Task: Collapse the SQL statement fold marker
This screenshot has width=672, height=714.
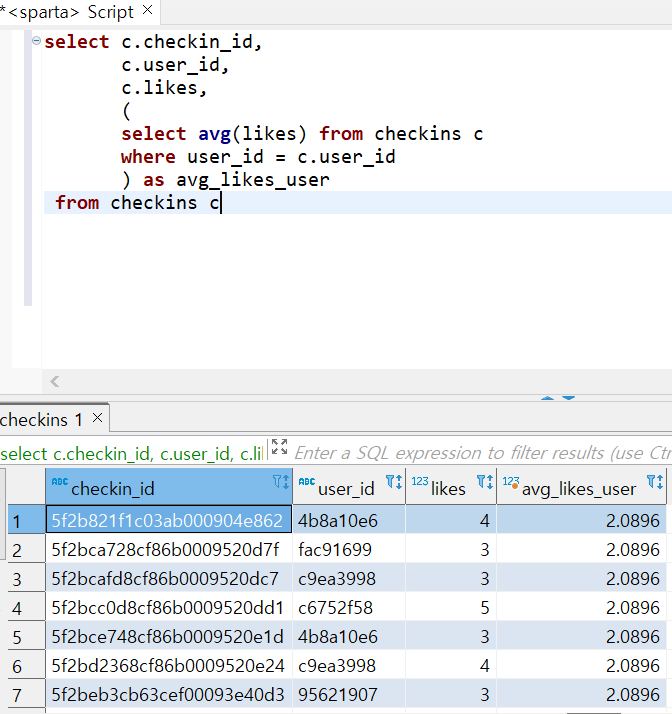Action: pos(36,41)
